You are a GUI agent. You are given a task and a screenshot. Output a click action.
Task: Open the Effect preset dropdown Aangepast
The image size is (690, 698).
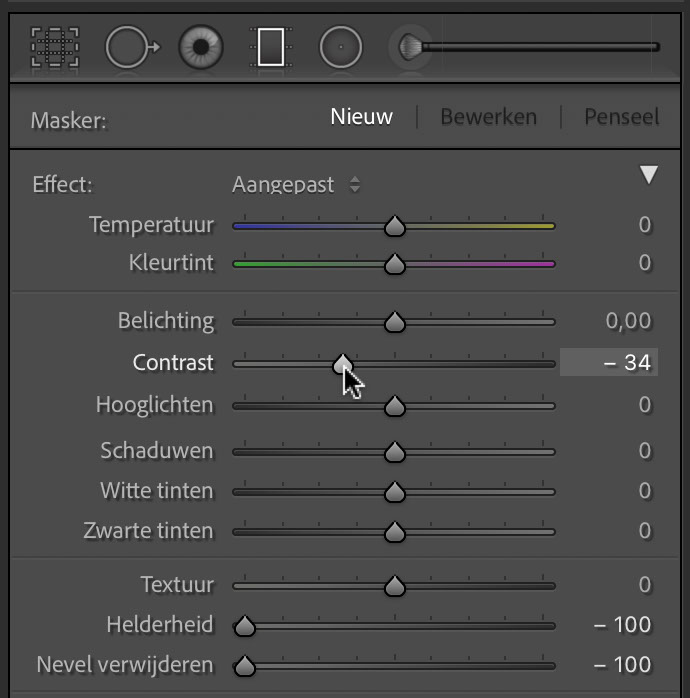point(296,184)
